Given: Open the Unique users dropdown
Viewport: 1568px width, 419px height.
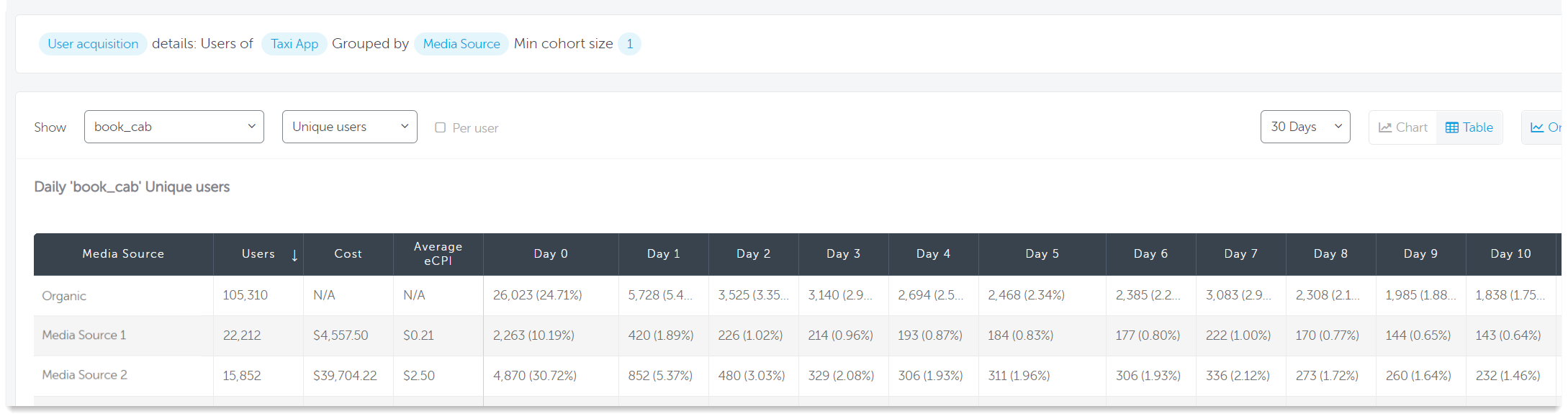Looking at the screenshot, I should click(x=350, y=127).
